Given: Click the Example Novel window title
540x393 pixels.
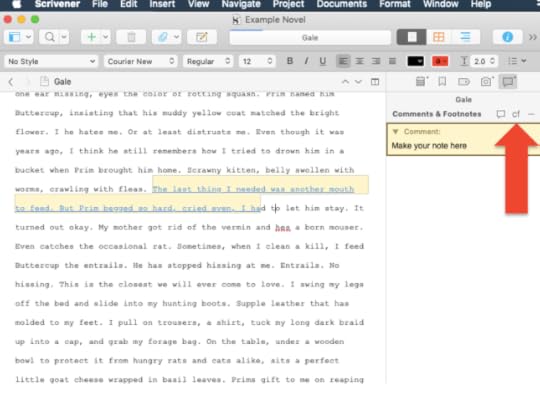Looking at the screenshot, I should click(x=275, y=20).
